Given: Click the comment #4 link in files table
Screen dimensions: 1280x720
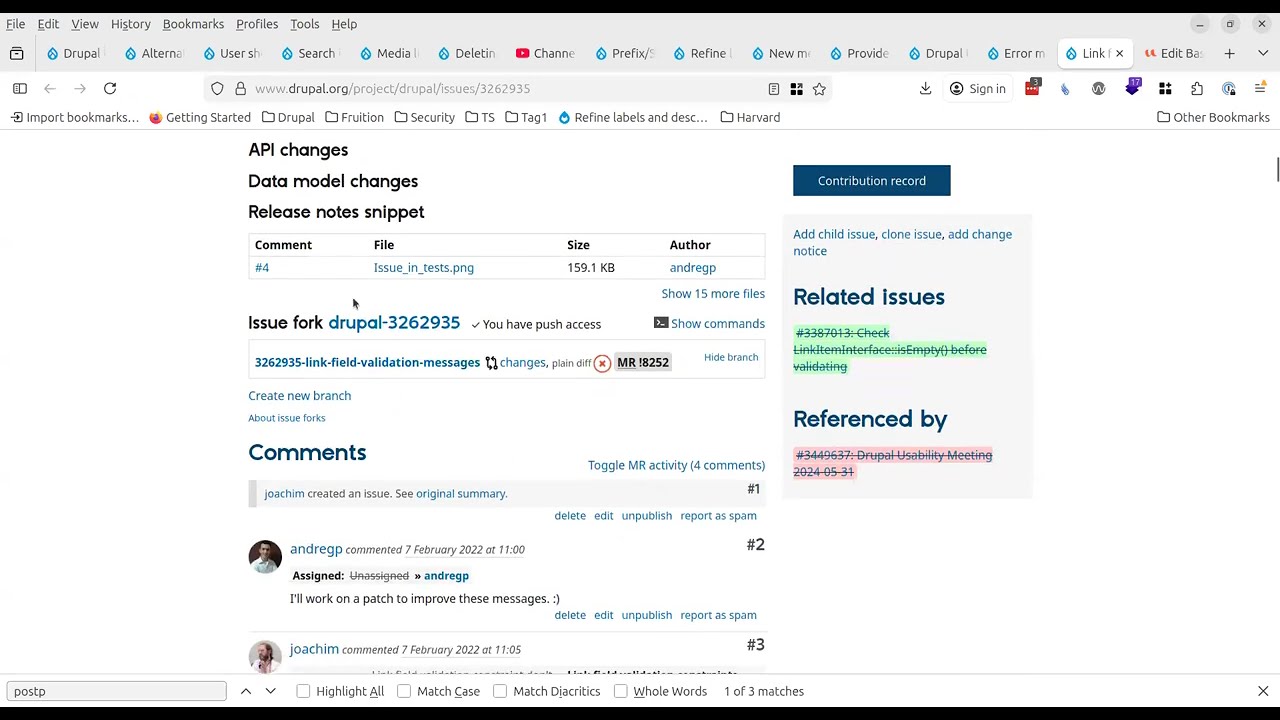Looking at the screenshot, I should point(262,267).
